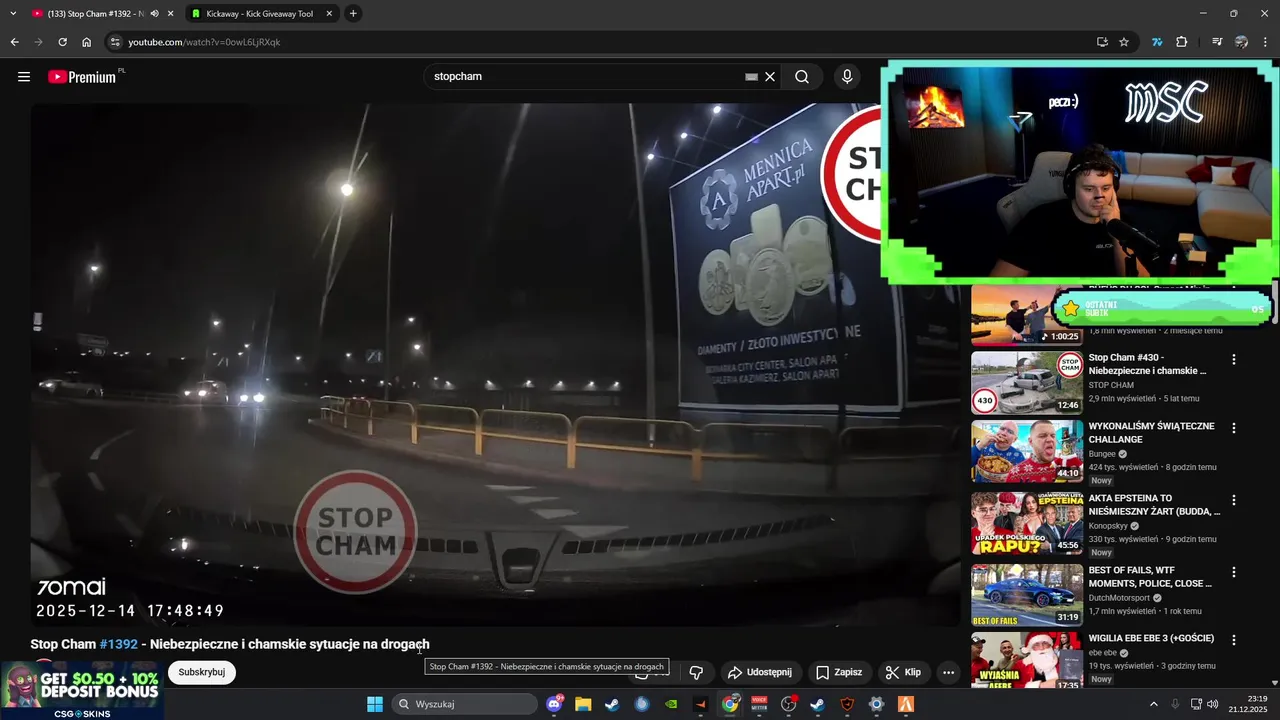Show hidden system tray icons
The height and width of the screenshot is (720, 1280).
coord(1153,704)
